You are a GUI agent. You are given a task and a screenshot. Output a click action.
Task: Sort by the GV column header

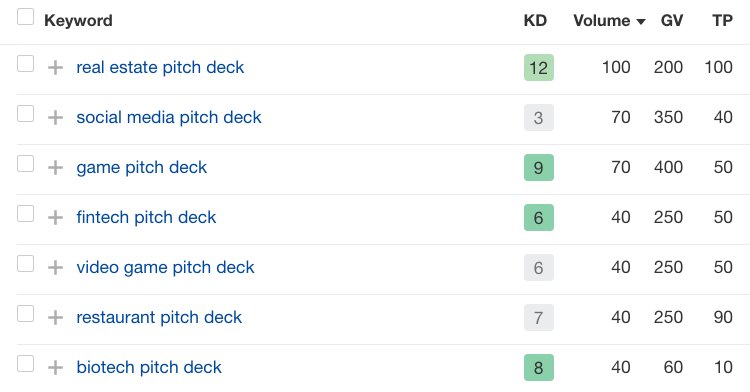(672, 21)
